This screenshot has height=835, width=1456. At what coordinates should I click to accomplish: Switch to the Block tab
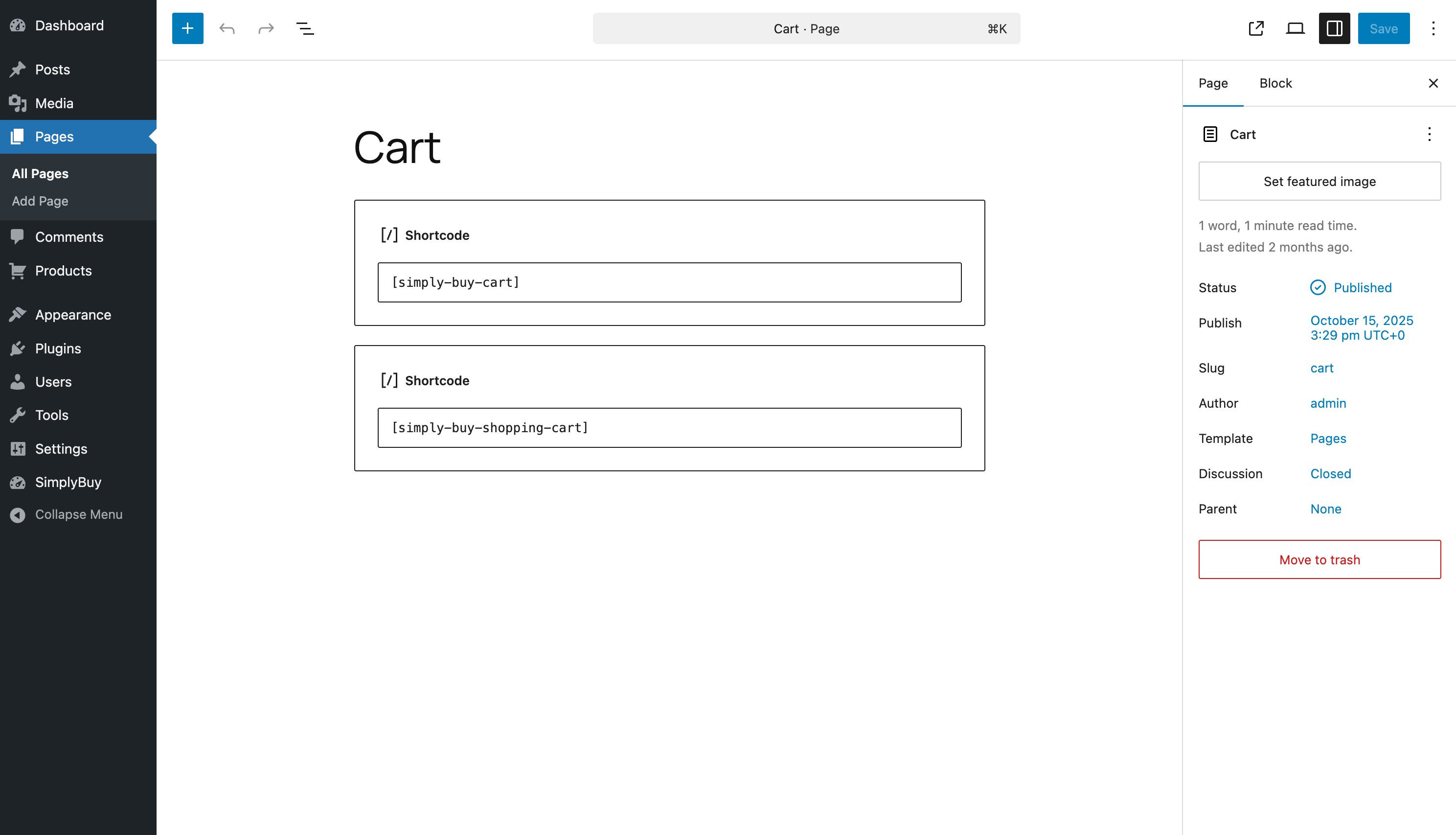pyautogui.click(x=1275, y=83)
